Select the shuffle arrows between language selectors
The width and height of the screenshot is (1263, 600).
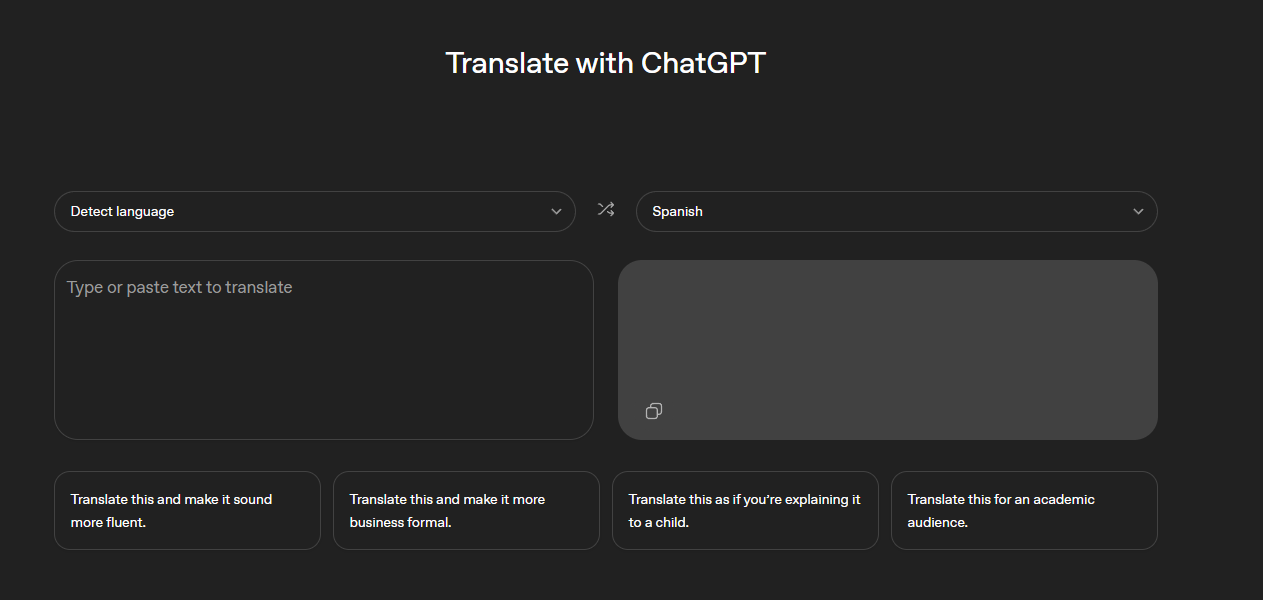(605, 210)
